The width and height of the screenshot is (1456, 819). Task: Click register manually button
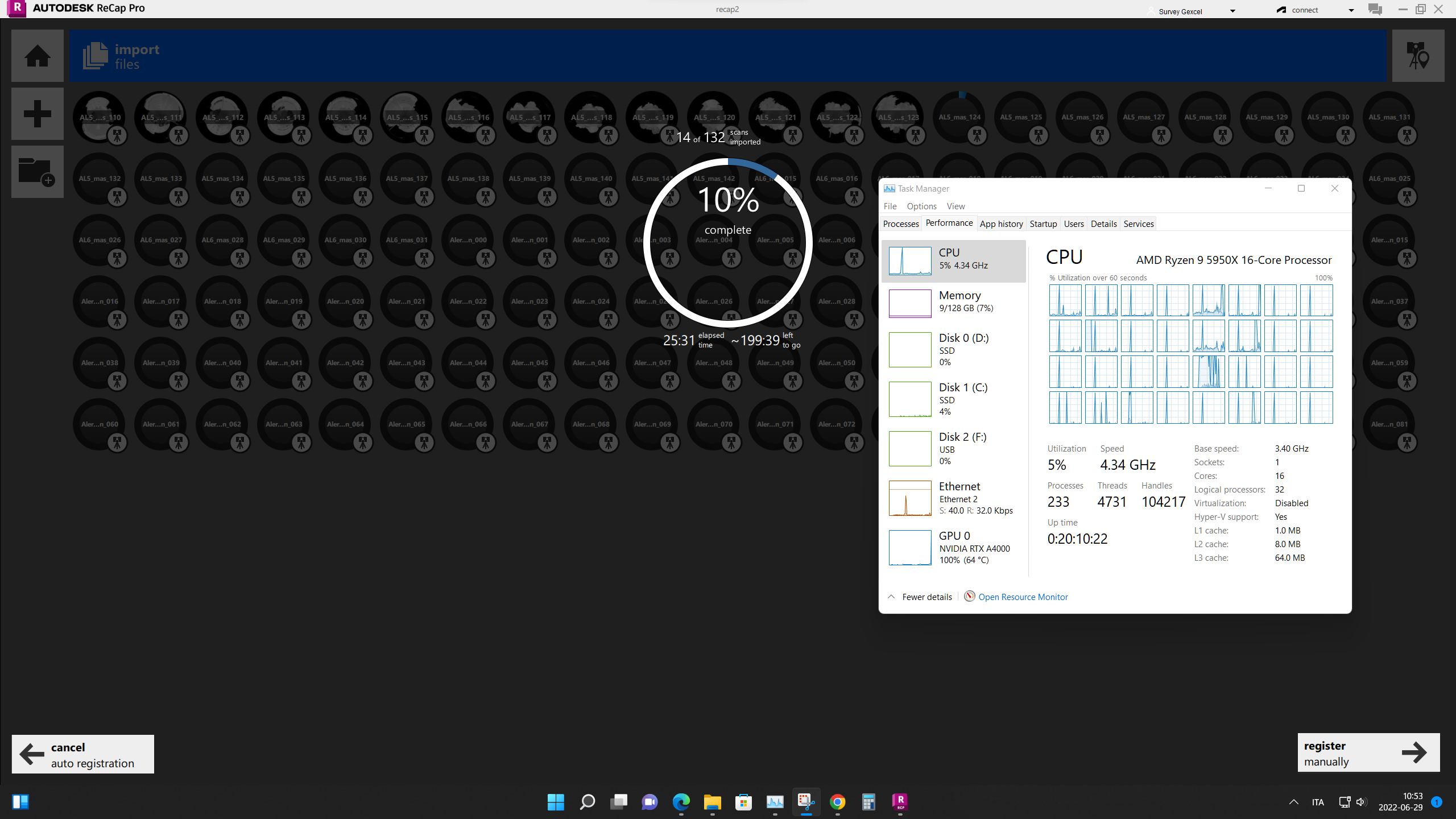1368,753
